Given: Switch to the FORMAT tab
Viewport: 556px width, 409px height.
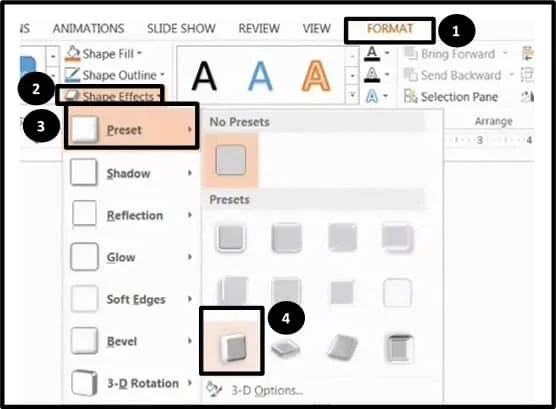Looking at the screenshot, I should 389,29.
